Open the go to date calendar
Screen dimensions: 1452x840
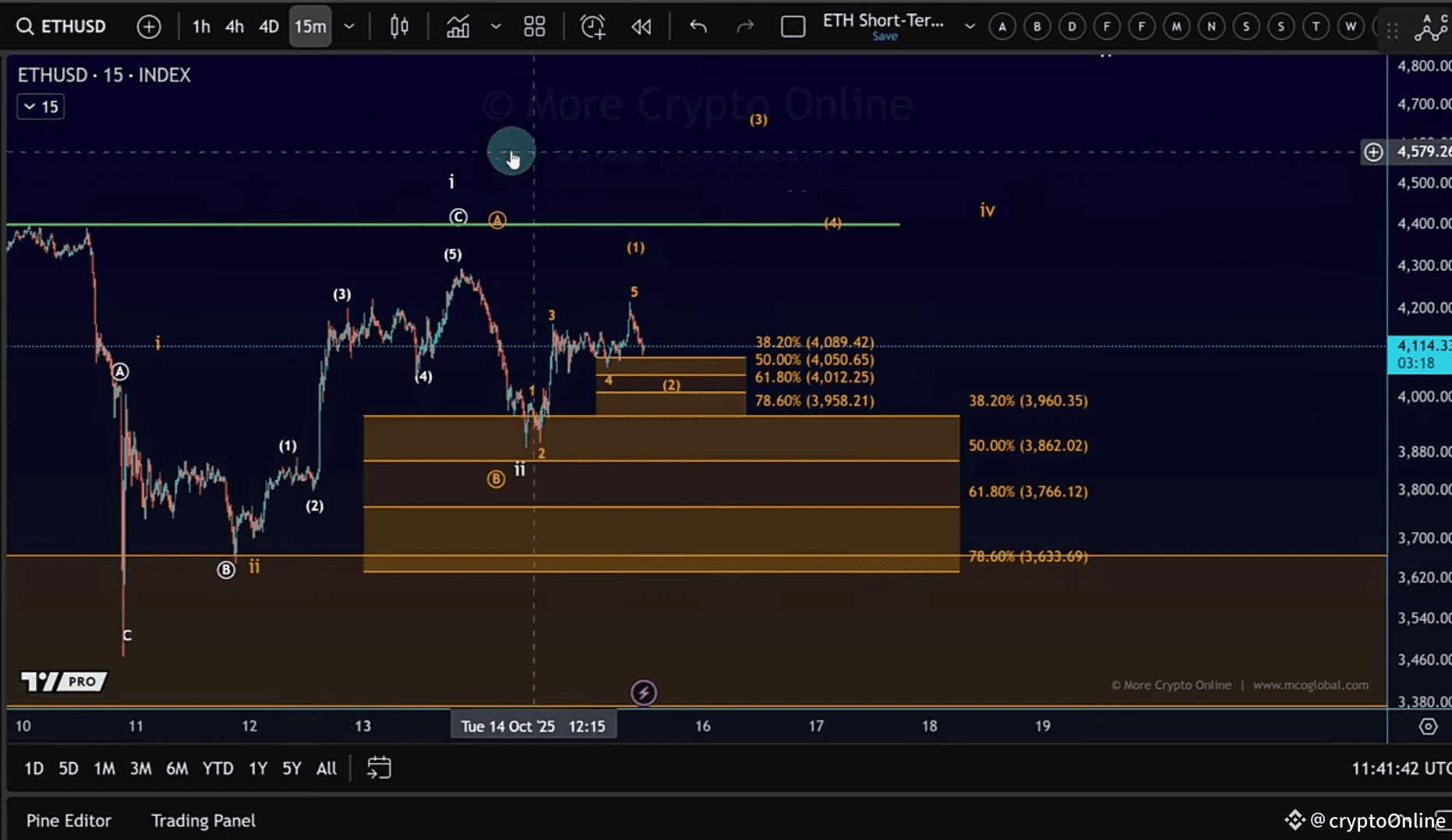pos(379,768)
